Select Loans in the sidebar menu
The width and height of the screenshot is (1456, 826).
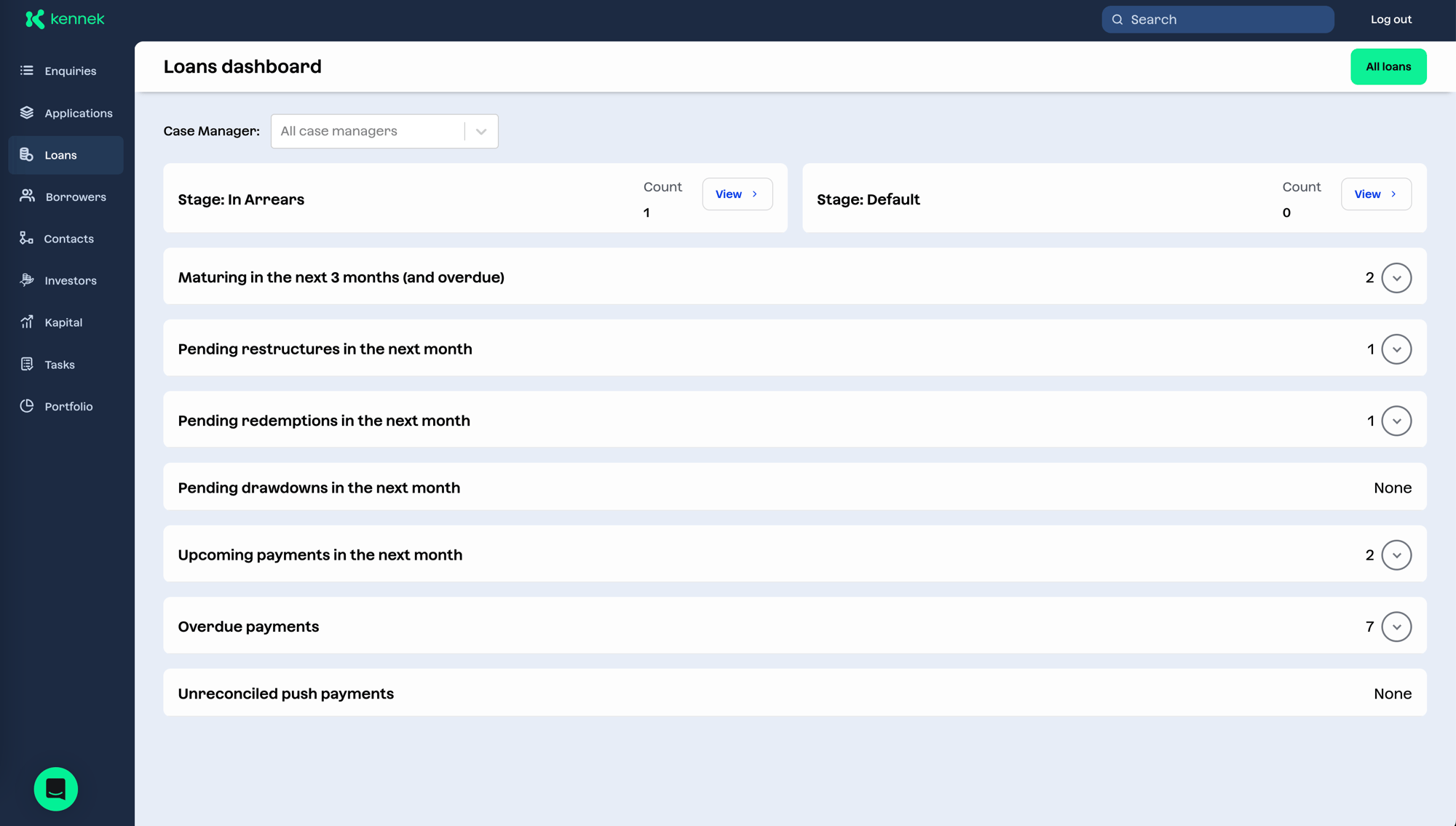point(66,155)
